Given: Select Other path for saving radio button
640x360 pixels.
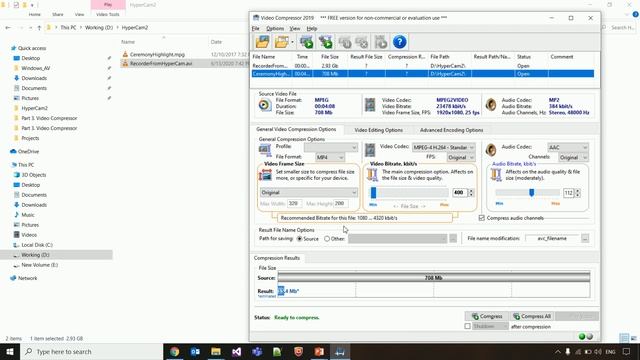Looking at the screenshot, I should [x=327, y=239].
